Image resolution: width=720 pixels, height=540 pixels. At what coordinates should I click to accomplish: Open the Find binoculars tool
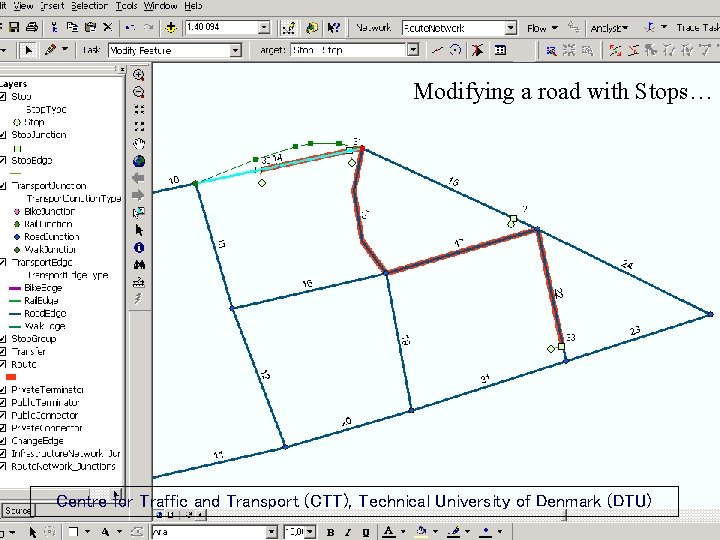click(139, 265)
